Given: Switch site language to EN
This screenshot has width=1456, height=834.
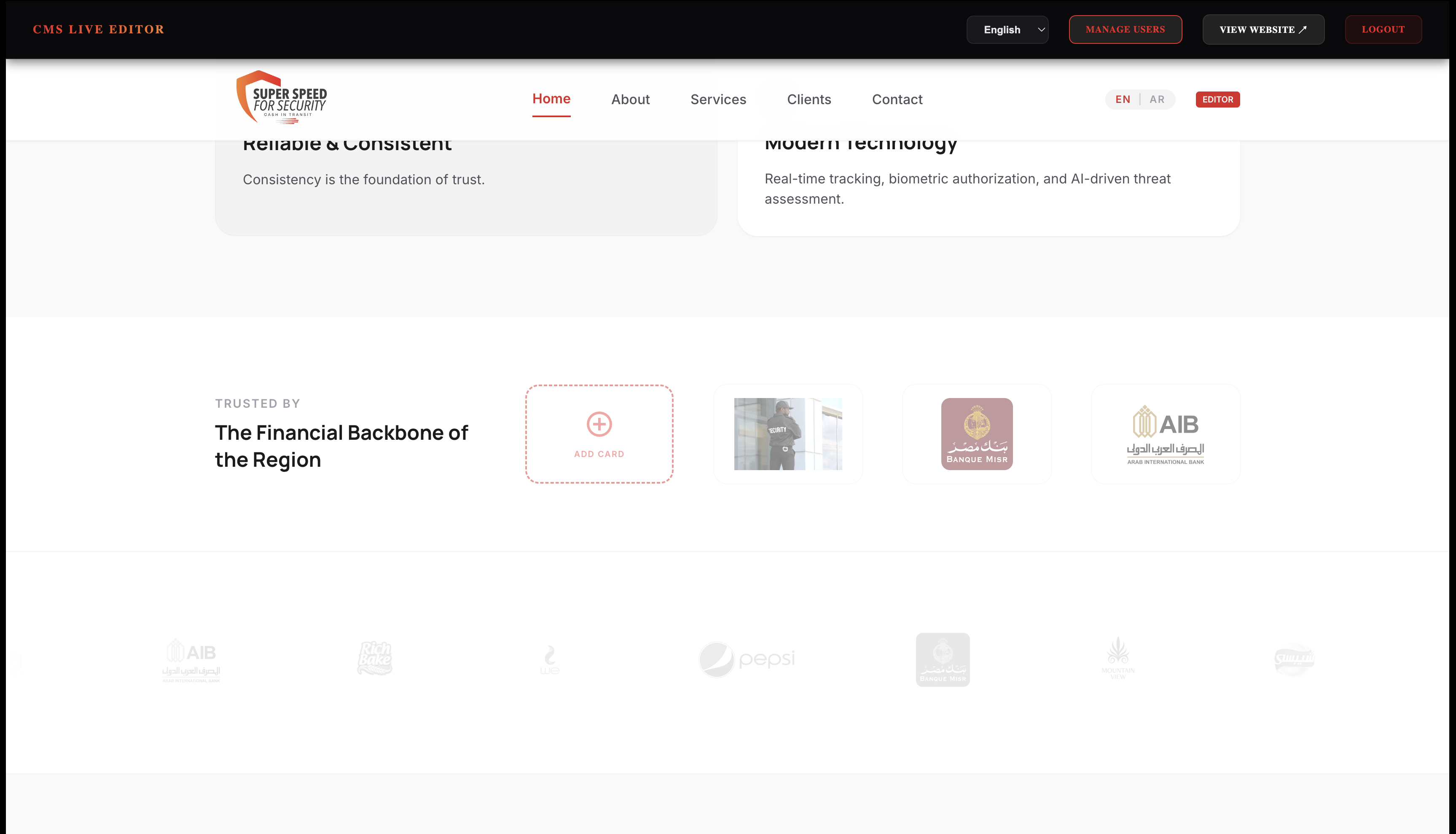Looking at the screenshot, I should pos(1122,99).
